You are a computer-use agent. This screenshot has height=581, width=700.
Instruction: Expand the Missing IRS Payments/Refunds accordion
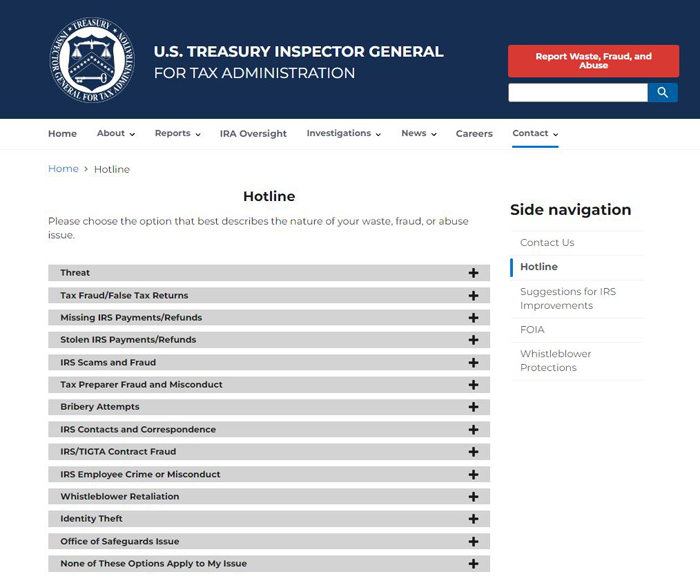(269, 318)
